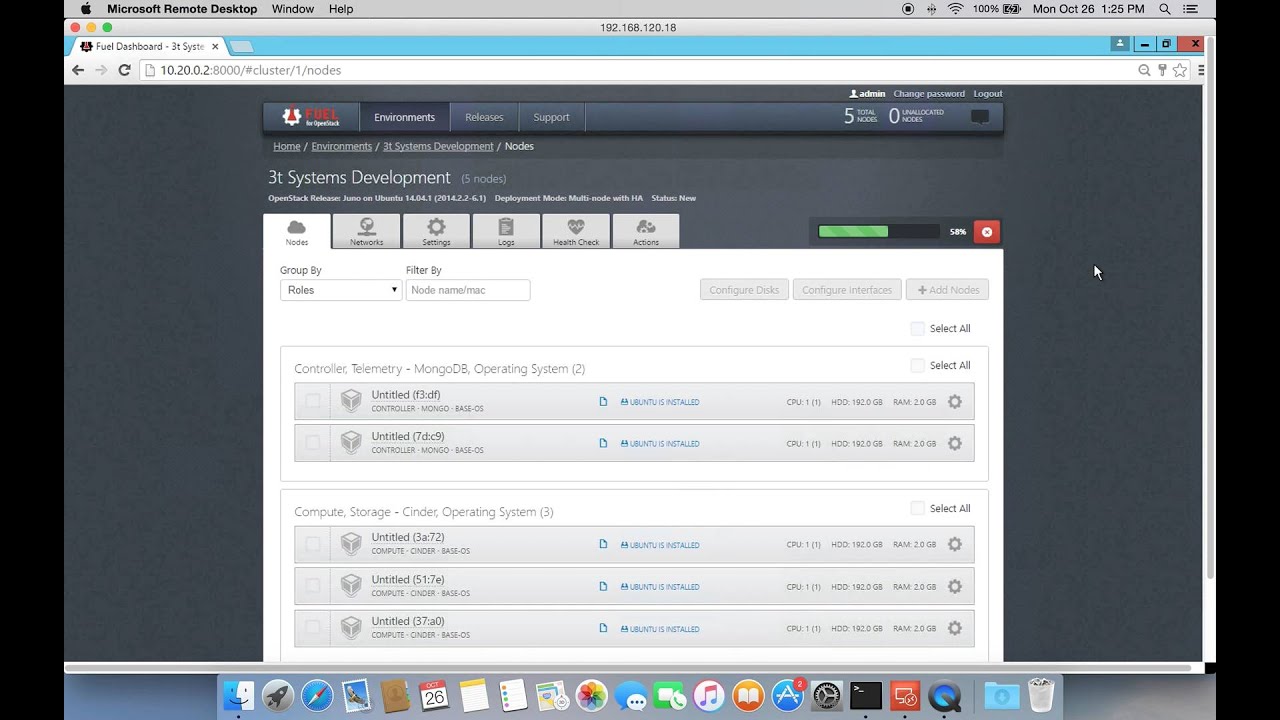Check Select All for the Compute group
This screenshot has height=720, width=1280.
(x=917, y=508)
